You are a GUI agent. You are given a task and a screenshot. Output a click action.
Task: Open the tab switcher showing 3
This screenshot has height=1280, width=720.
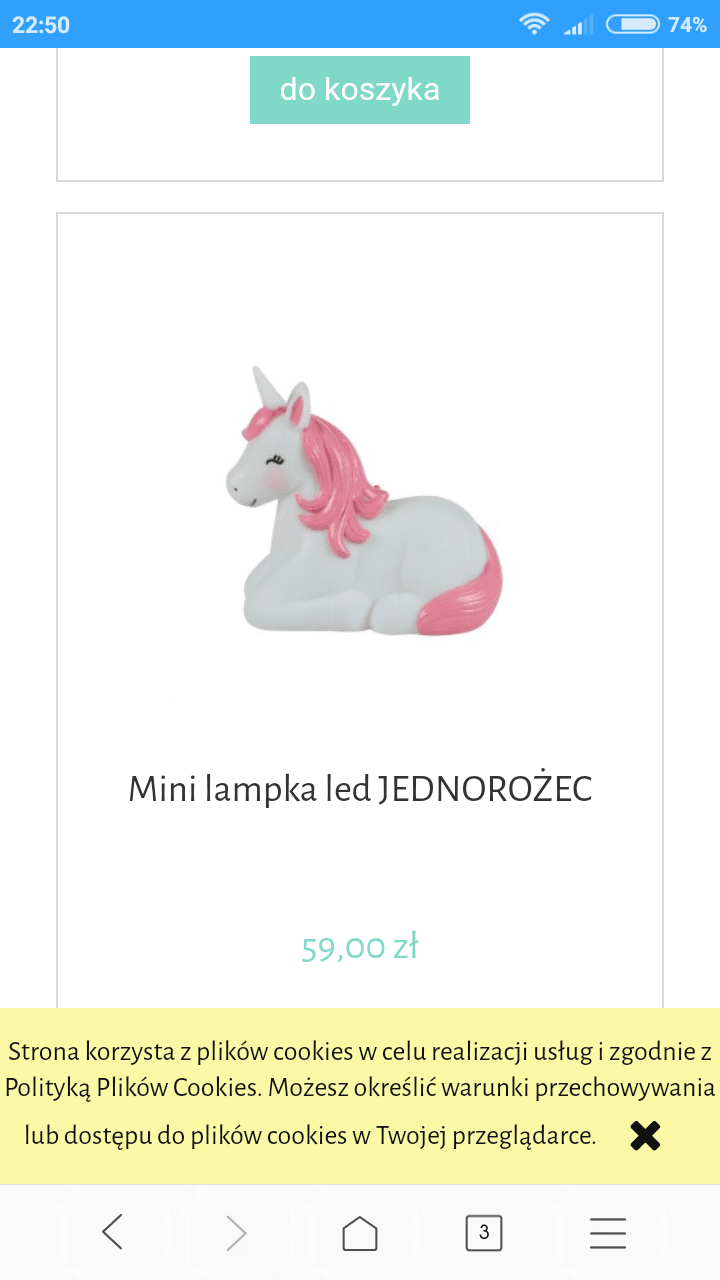point(484,1233)
